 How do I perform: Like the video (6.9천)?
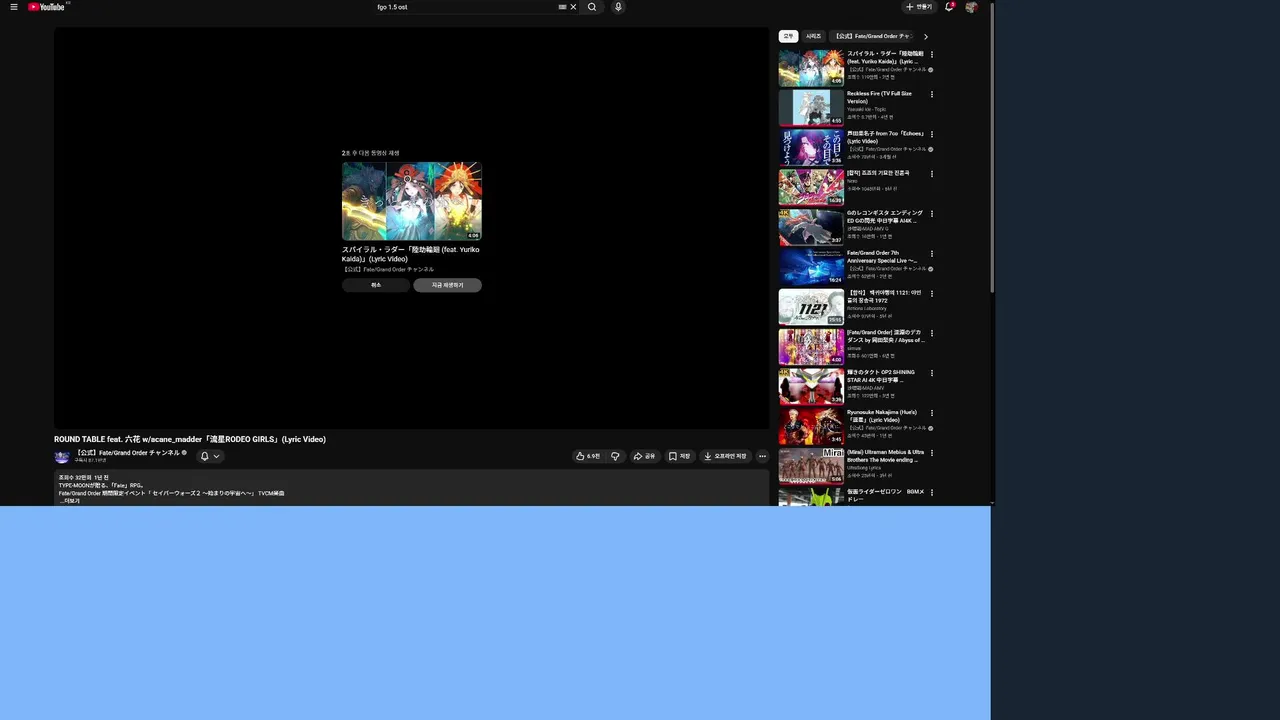coord(588,456)
